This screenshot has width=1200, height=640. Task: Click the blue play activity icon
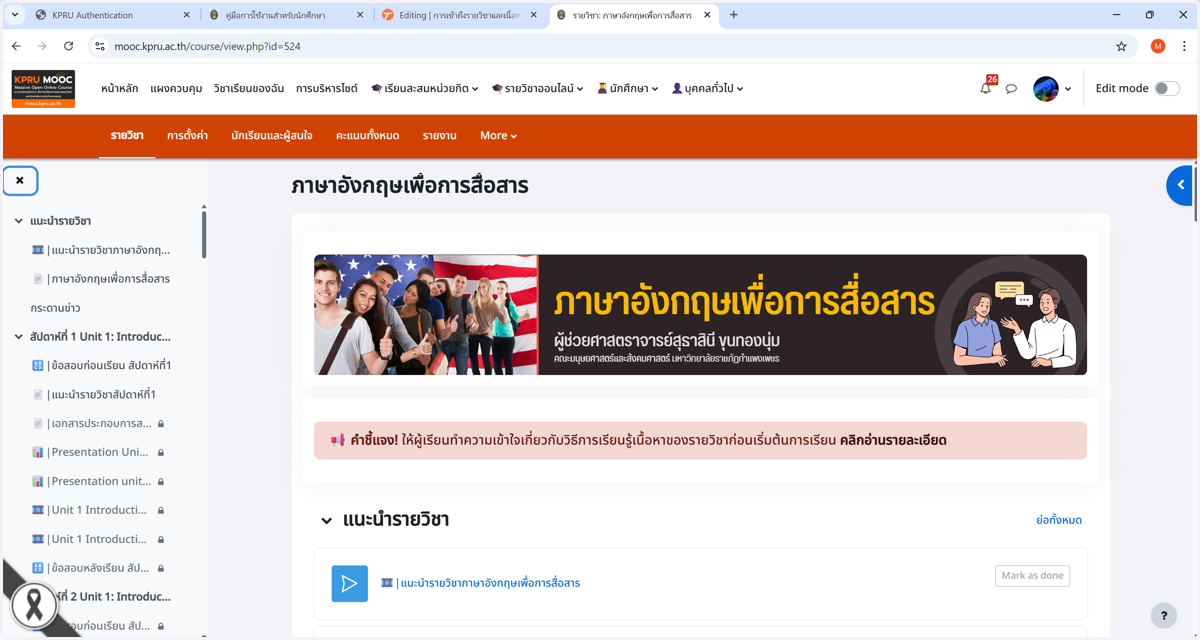click(x=349, y=583)
